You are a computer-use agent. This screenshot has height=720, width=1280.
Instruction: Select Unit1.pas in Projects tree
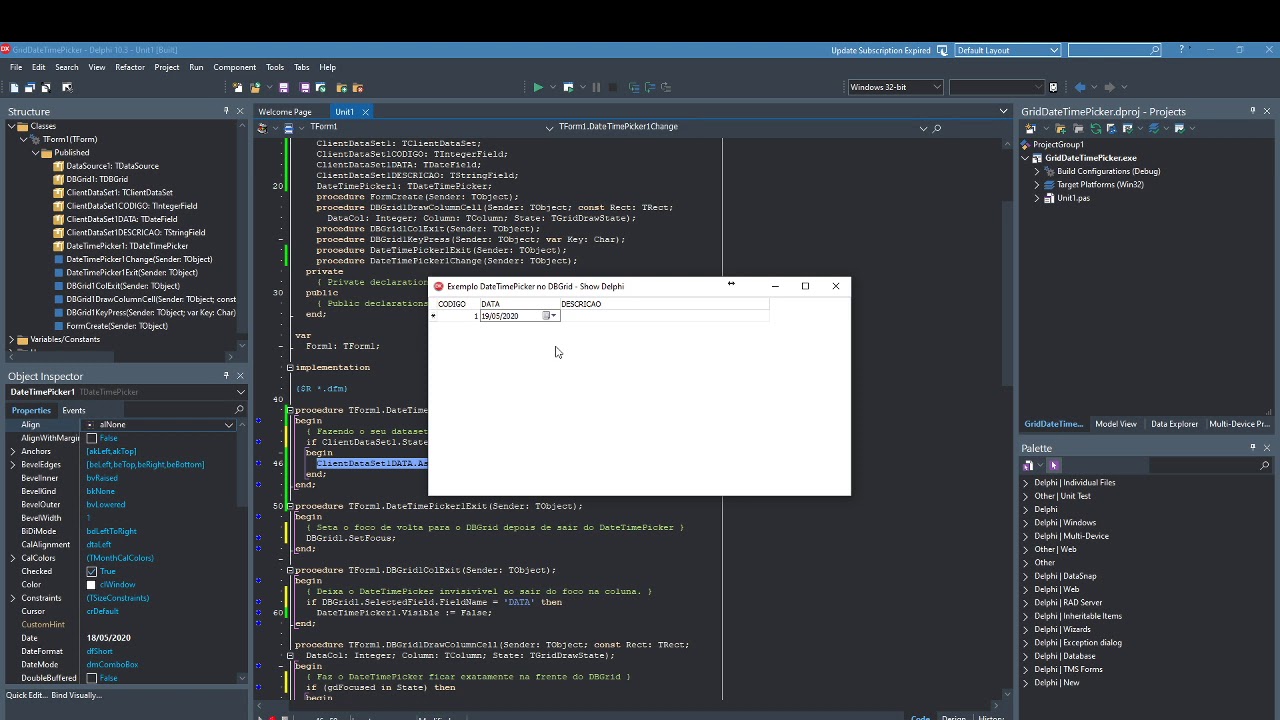pyautogui.click(x=1073, y=198)
